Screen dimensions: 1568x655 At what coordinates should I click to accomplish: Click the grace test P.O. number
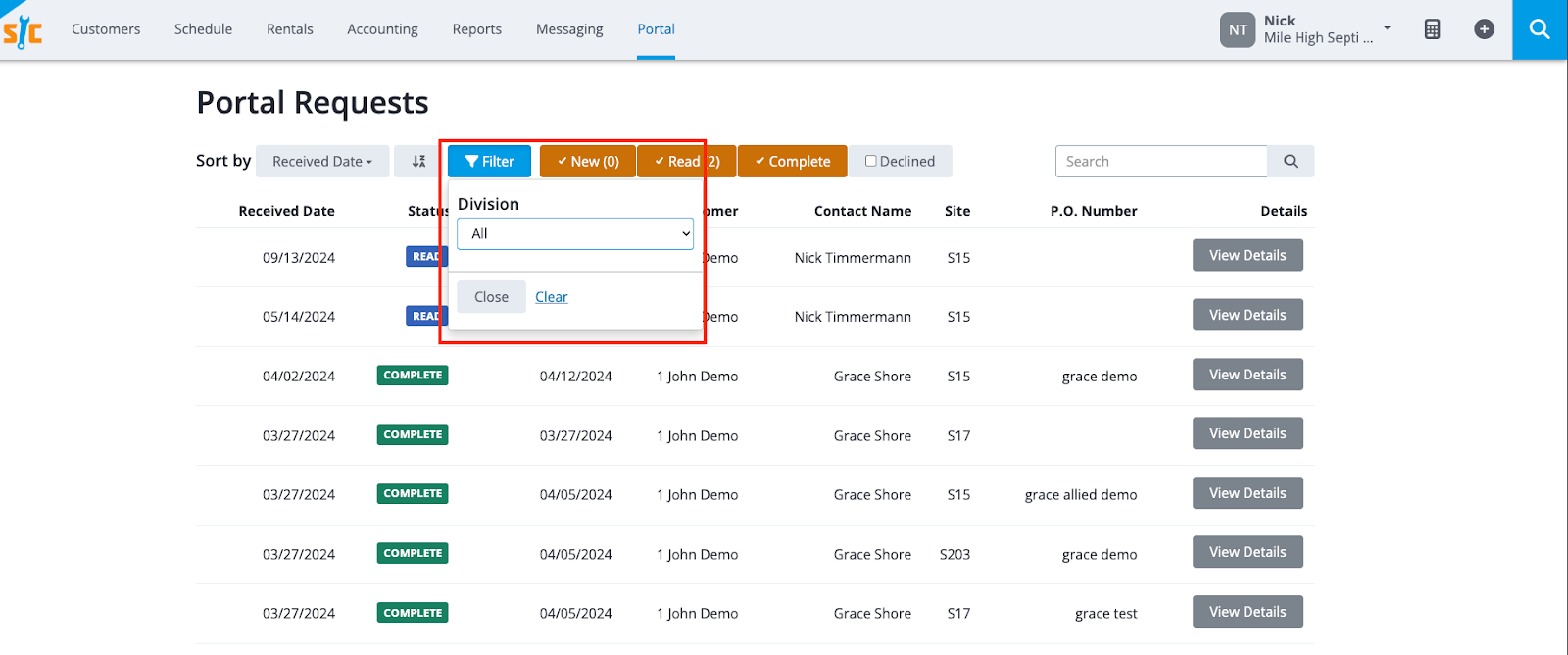tap(1106, 614)
